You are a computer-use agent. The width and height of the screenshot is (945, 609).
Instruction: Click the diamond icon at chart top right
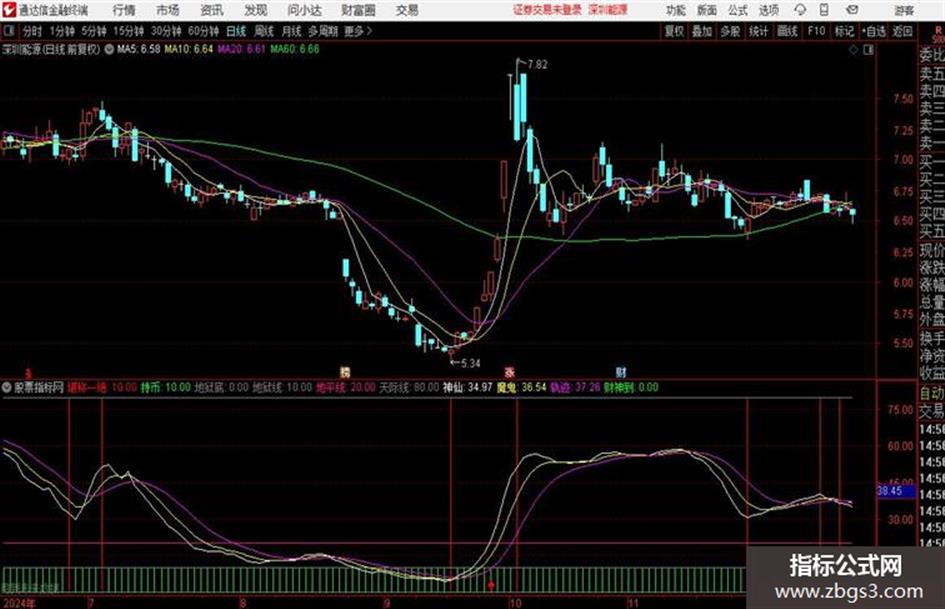(853, 50)
